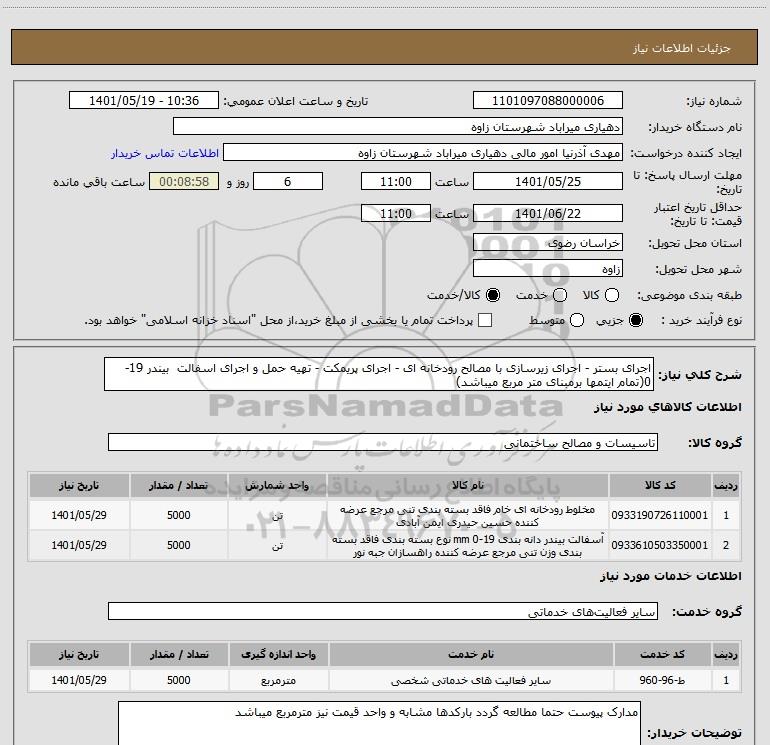Choose the متوسط purchase type radio
Image resolution: width=770 pixels, height=745 pixels.
click(x=577, y=321)
